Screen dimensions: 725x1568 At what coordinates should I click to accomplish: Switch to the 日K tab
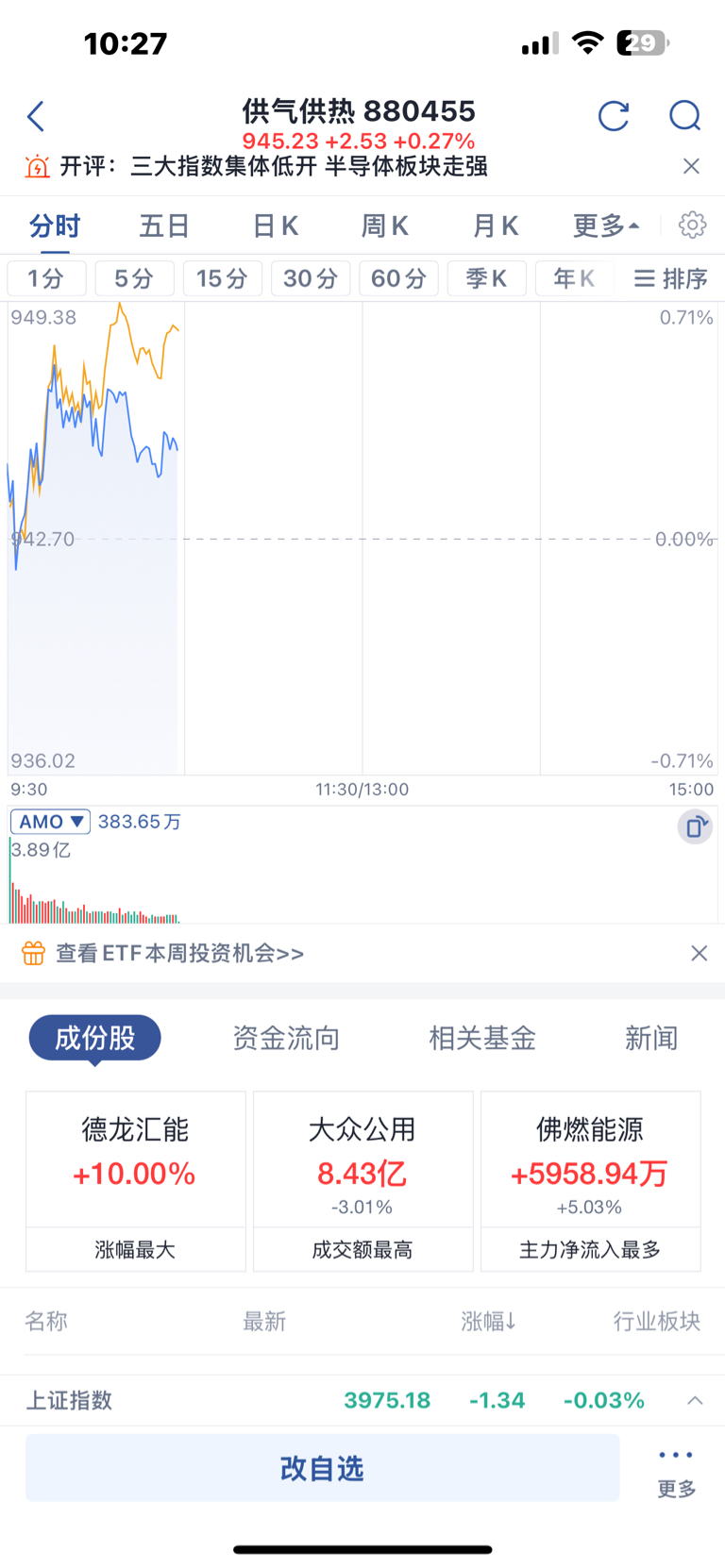pos(275,226)
